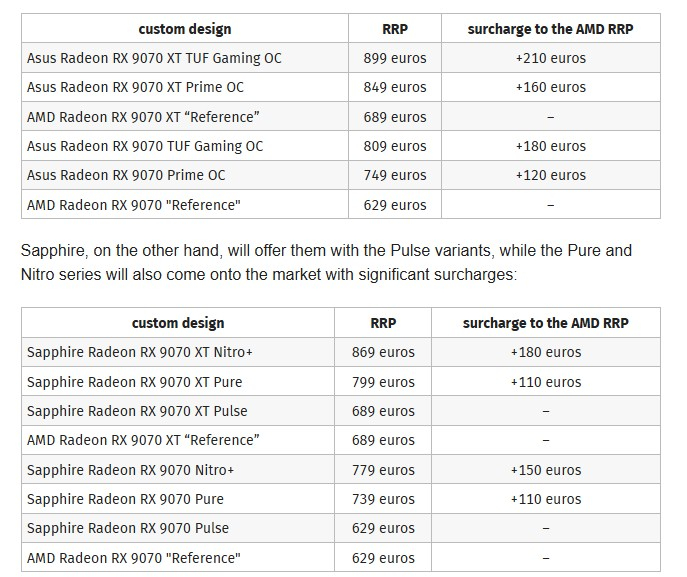687x577 pixels.
Task: Click Sapphire Radeon RX 9070 Pulse row name
Action: point(128,528)
